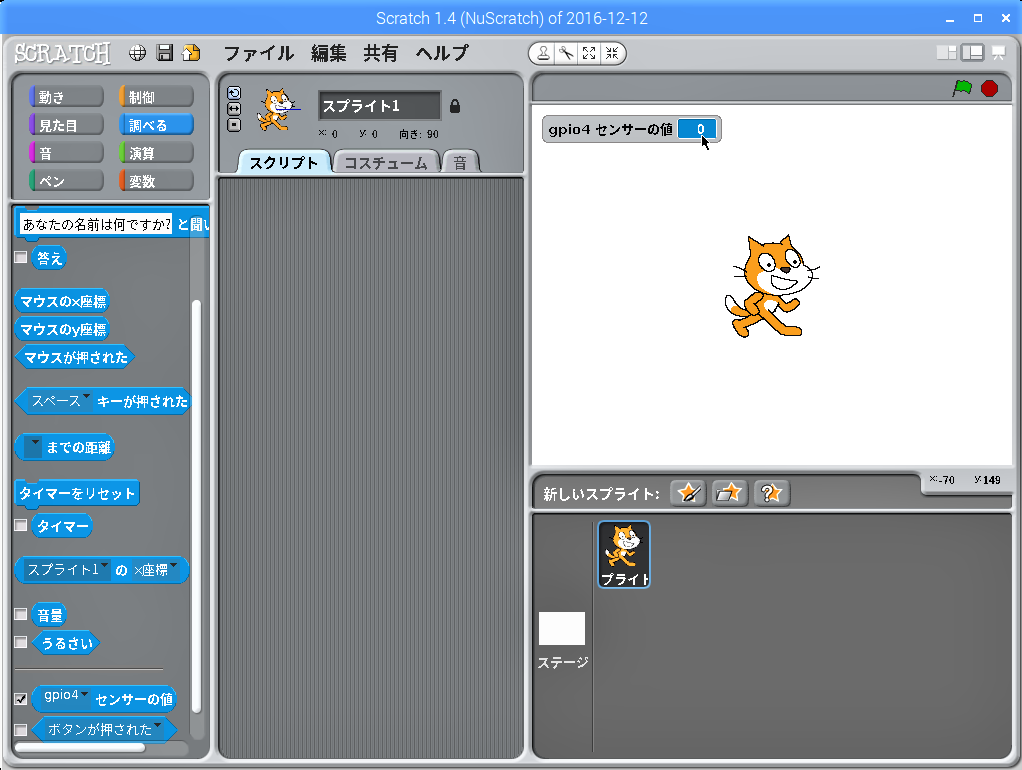Save project with floppy disk icon
Image resolution: width=1022 pixels, height=770 pixels.
165,53
